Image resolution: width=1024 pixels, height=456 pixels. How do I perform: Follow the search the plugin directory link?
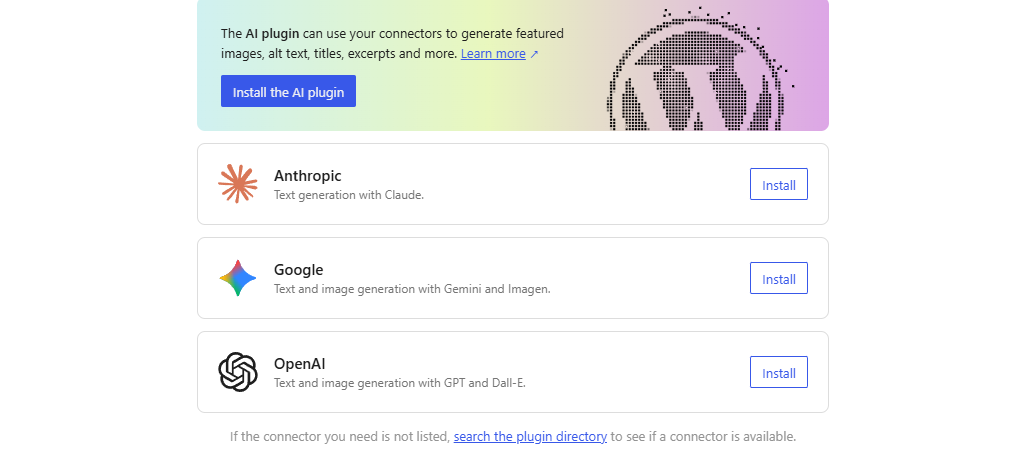pyautogui.click(x=530, y=436)
